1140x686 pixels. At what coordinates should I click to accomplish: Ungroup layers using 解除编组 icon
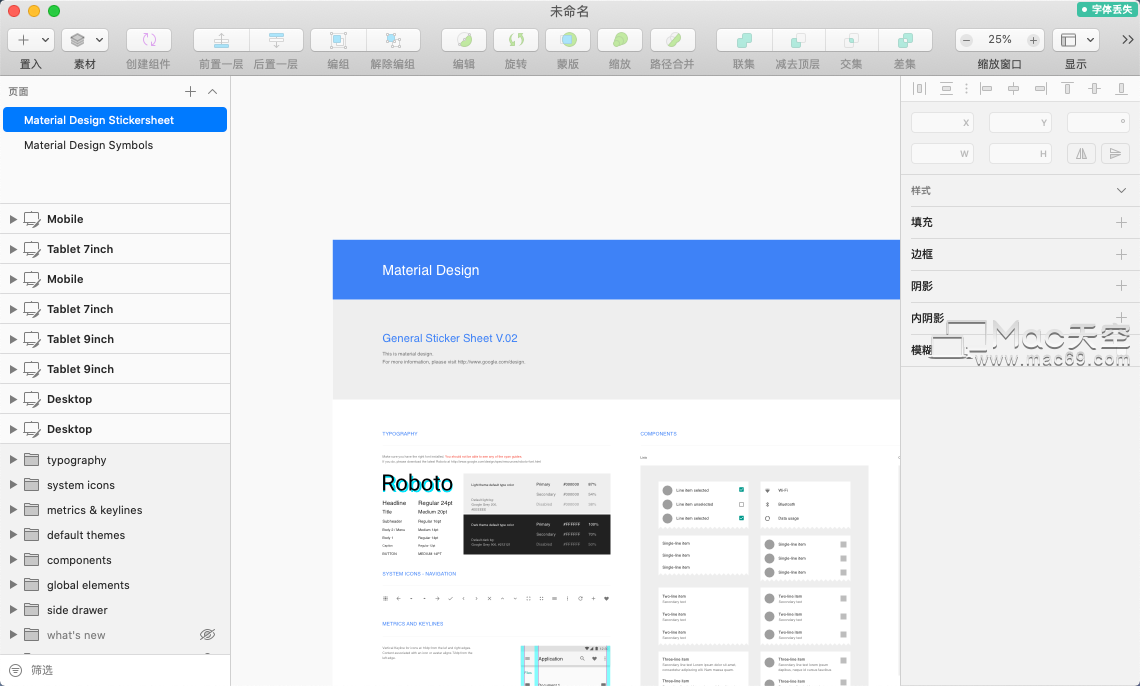pyautogui.click(x=393, y=40)
